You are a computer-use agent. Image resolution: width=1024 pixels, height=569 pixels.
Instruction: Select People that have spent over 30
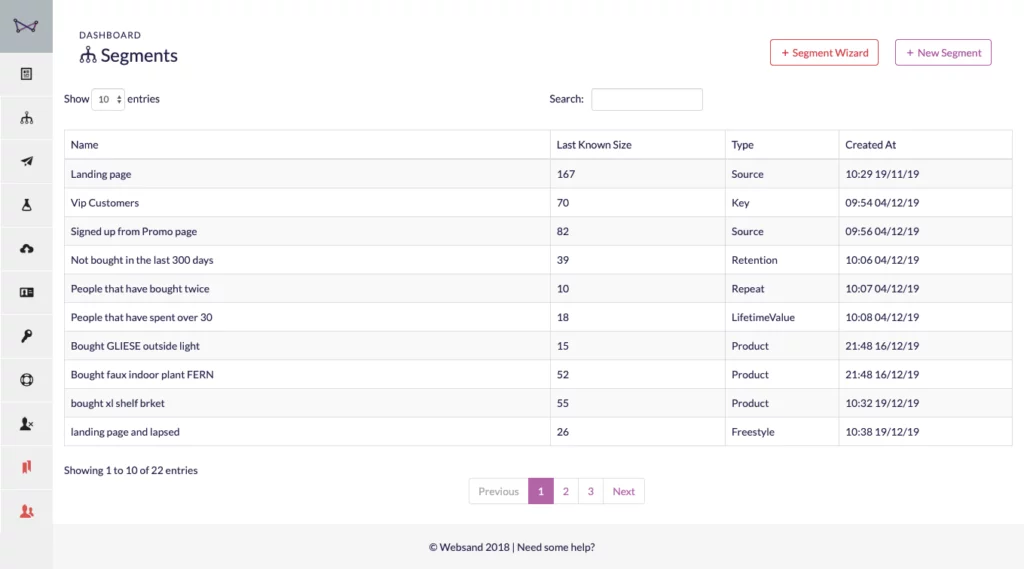(x=141, y=317)
